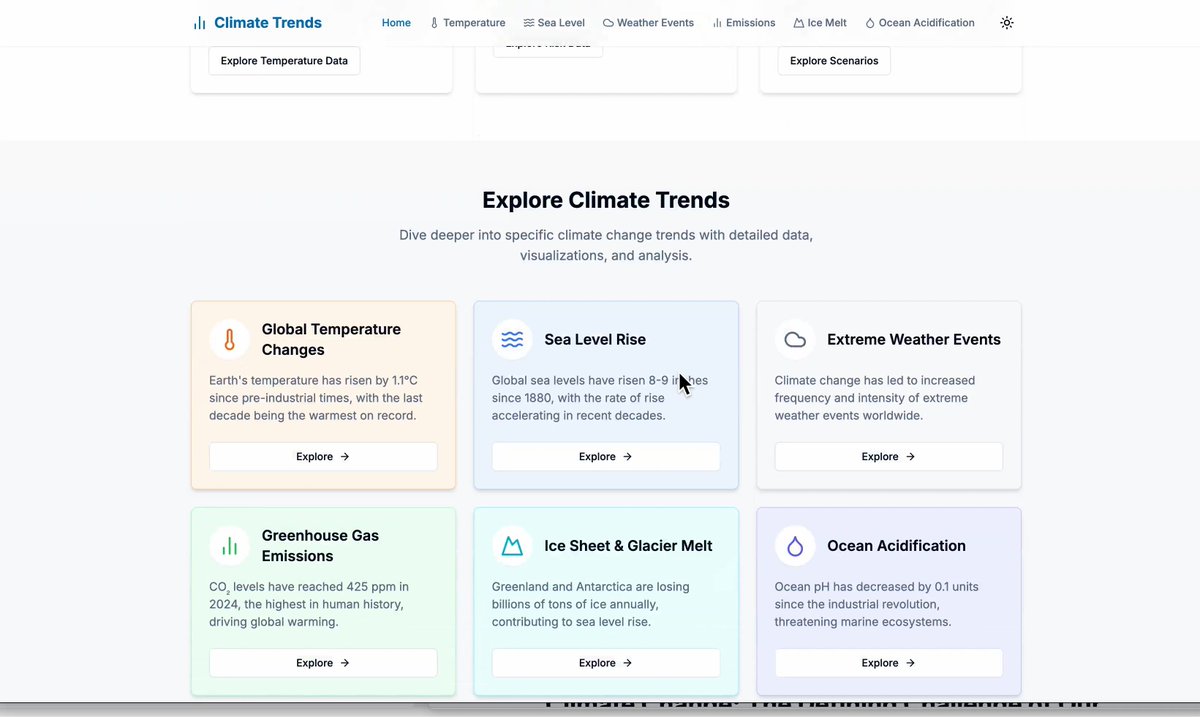Open Ice Melt from the navbar
1200x717 pixels.
[x=819, y=23]
